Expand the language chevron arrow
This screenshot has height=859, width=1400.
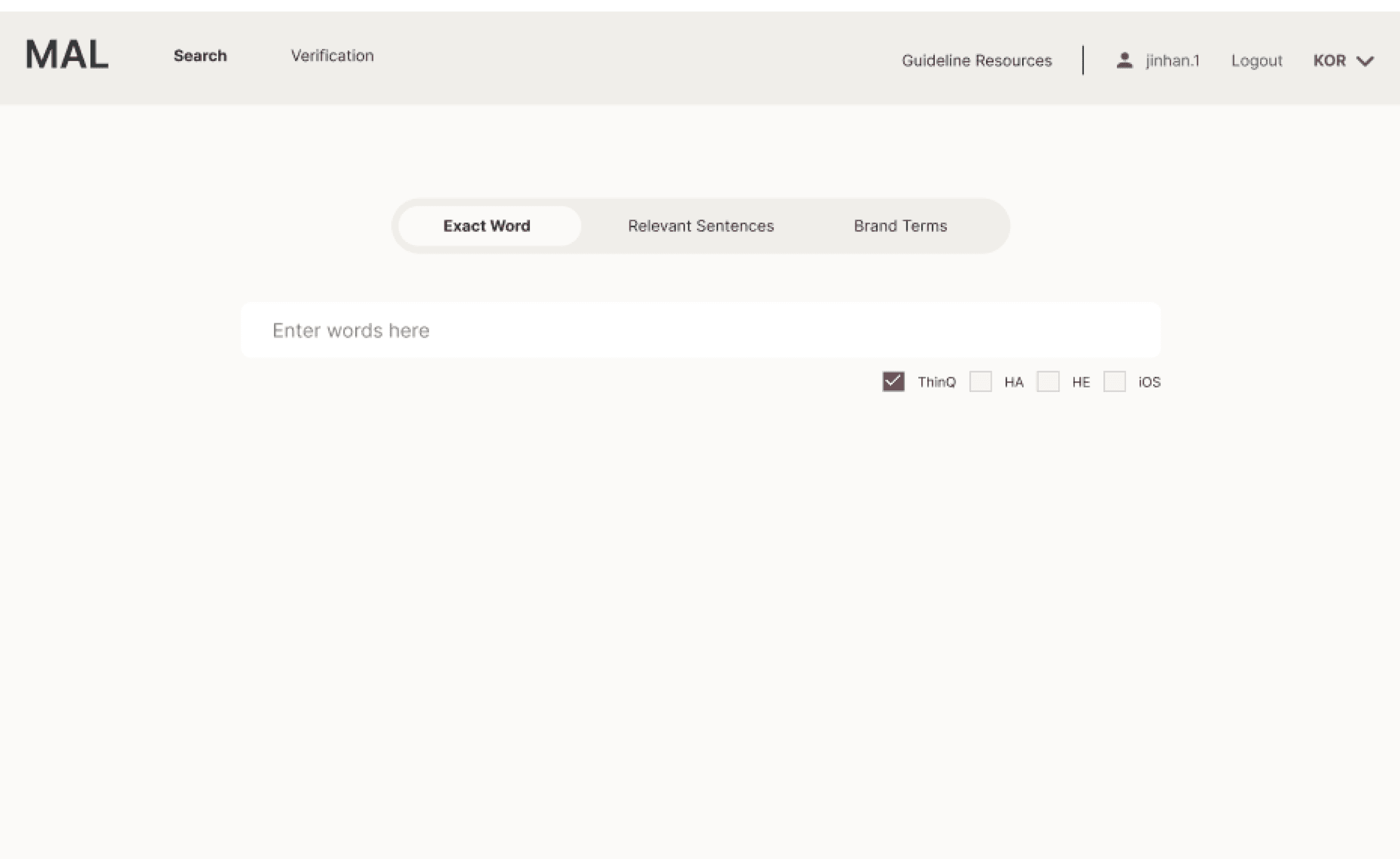(1365, 61)
